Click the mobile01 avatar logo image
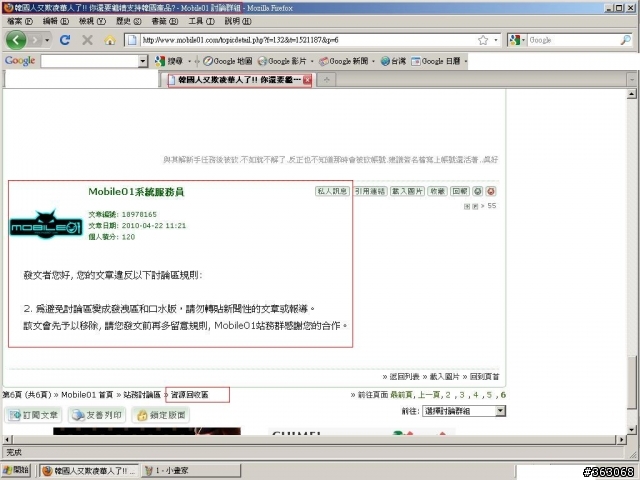The width and height of the screenshot is (640, 480). click(46, 224)
